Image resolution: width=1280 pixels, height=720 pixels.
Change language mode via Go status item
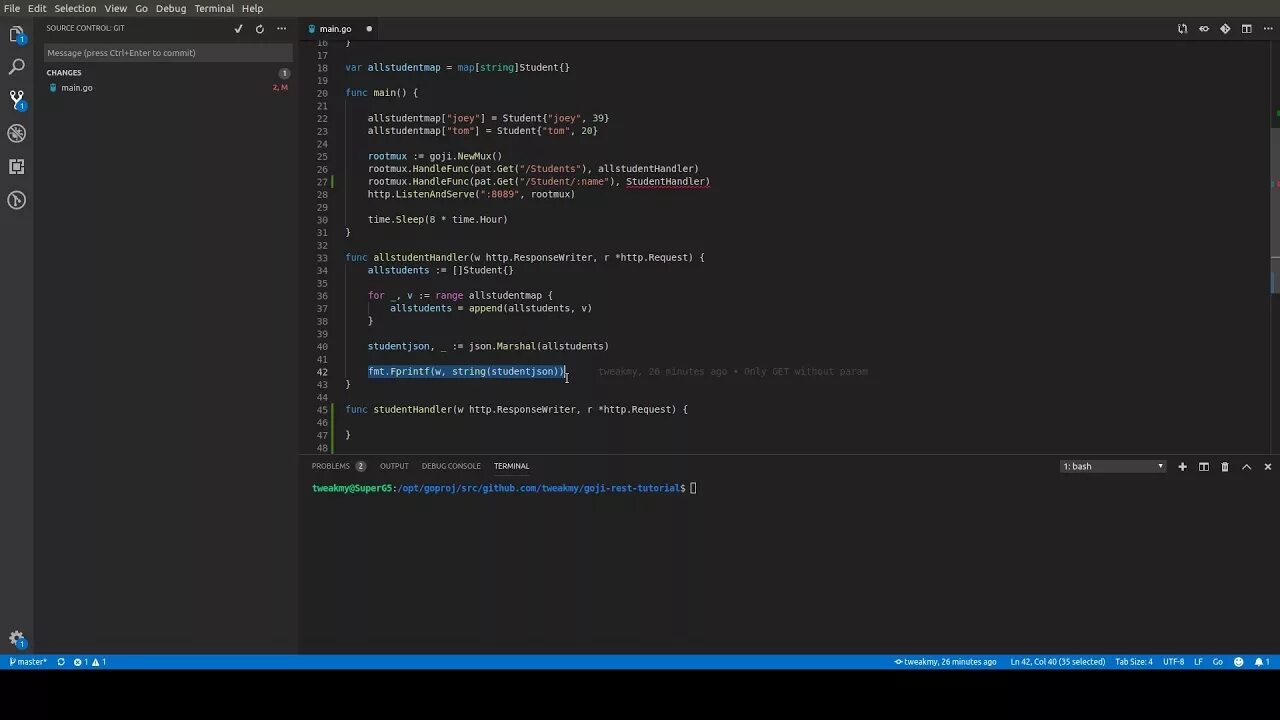tap(1218, 662)
